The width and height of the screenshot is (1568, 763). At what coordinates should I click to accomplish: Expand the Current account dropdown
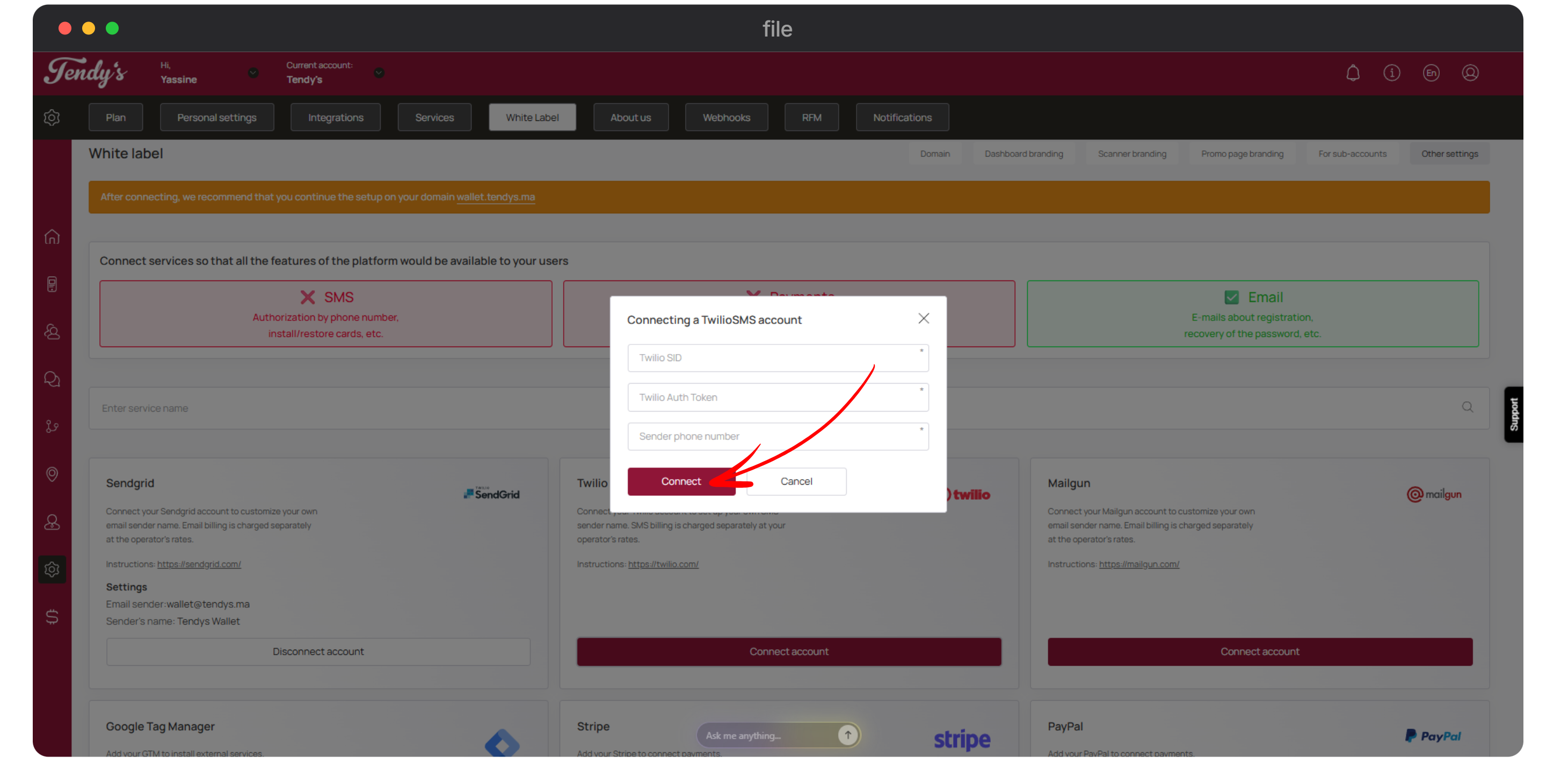click(379, 73)
